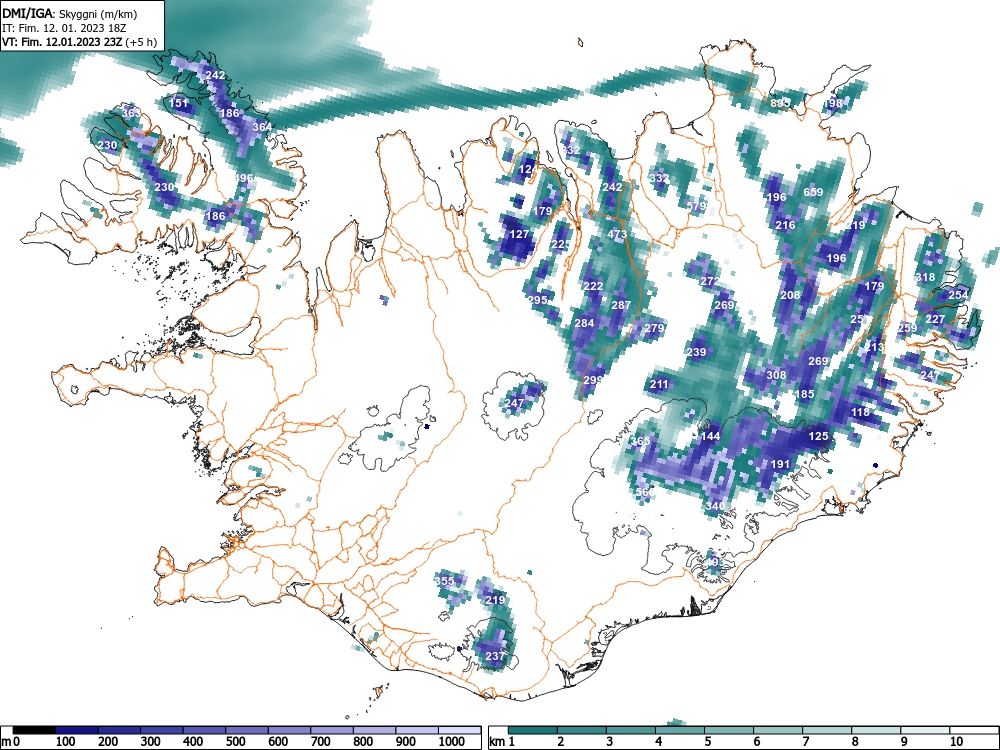Click the 'IT: Fim. 12. 01. 2023 18Z' line
1000x750 pixels.
62,28
